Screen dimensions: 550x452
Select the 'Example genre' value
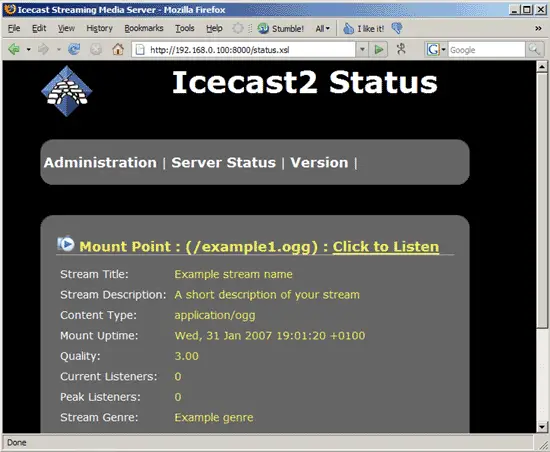pos(214,418)
